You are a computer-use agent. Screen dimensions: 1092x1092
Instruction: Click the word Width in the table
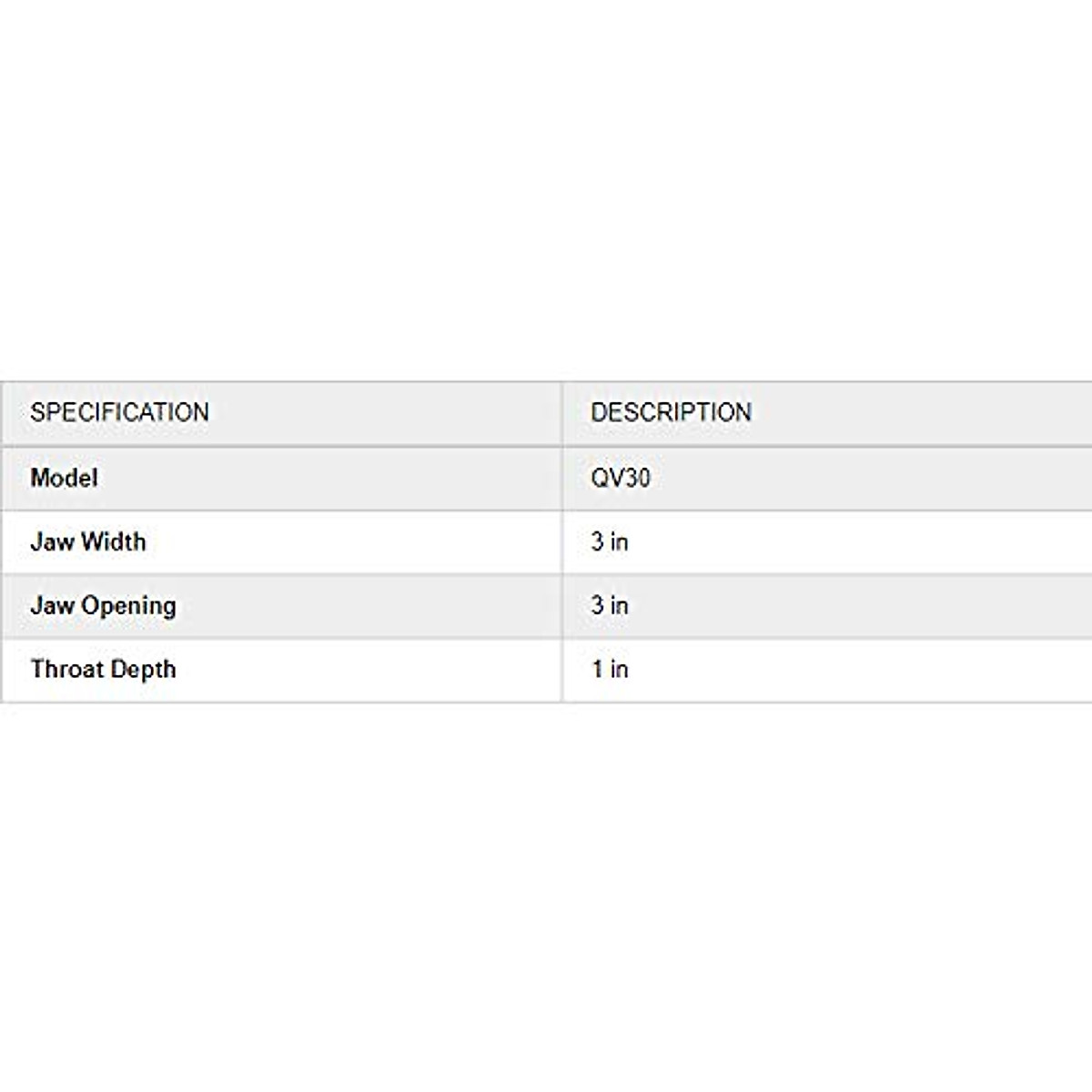[112, 541]
